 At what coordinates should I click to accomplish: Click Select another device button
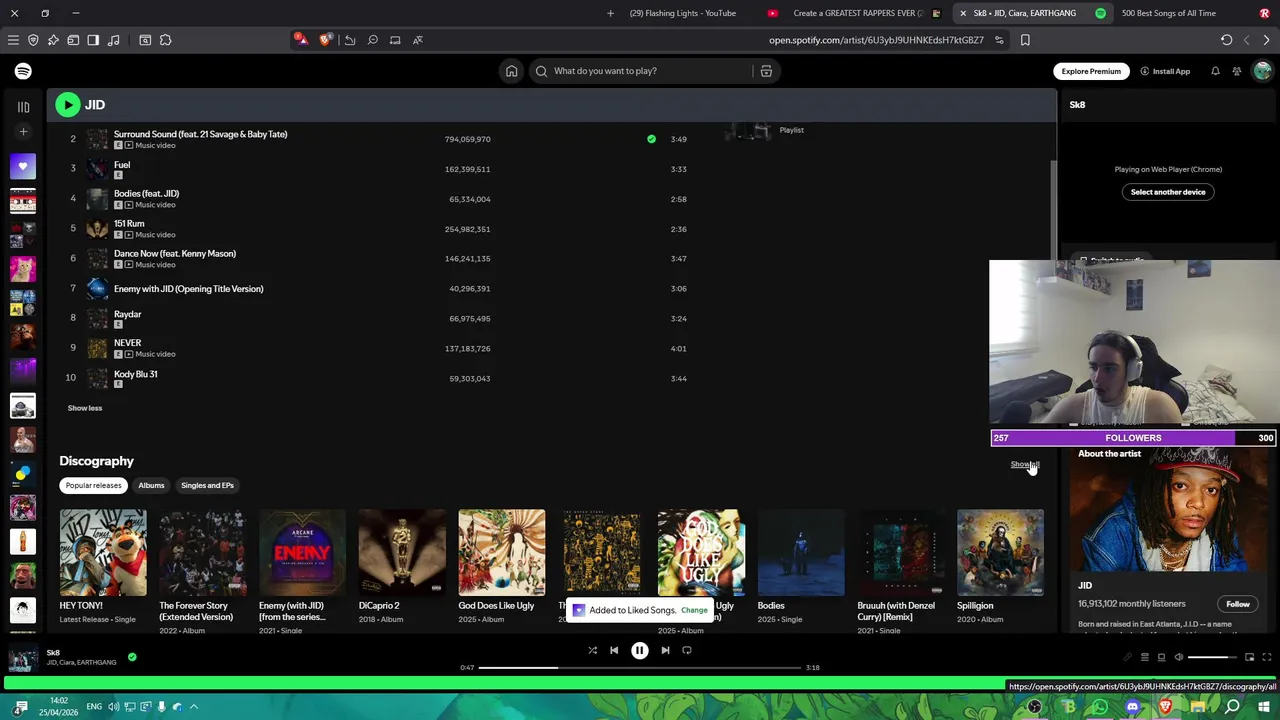(1168, 192)
